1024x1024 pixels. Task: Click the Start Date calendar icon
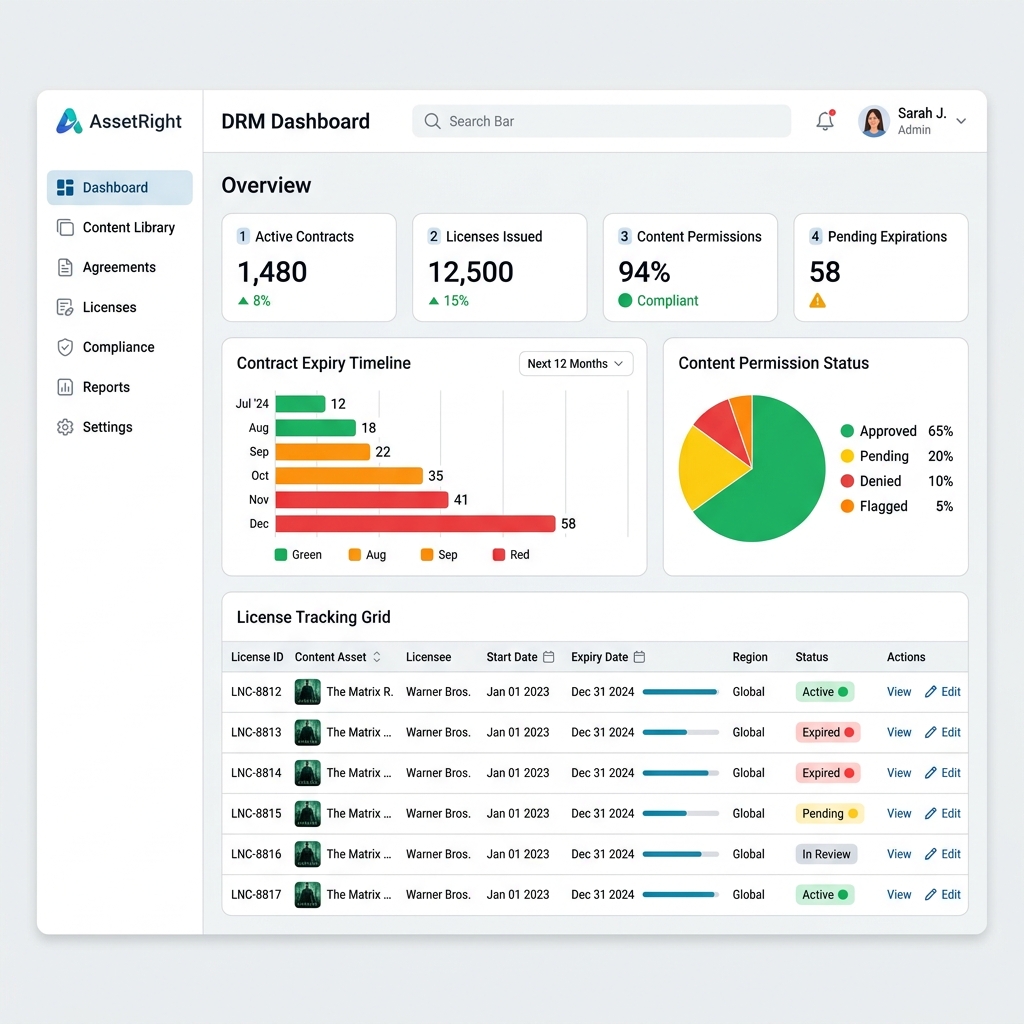[x=549, y=657]
